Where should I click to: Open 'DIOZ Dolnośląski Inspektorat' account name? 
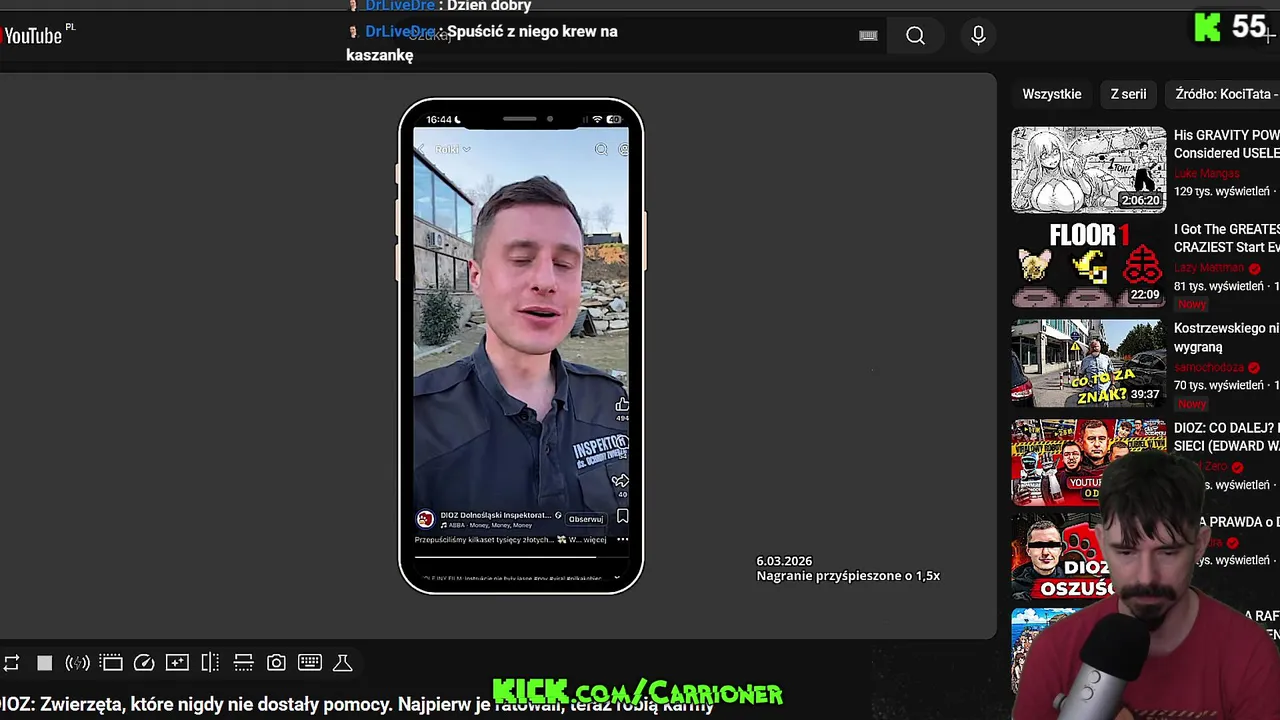pyautogui.click(x=497, y=515)
